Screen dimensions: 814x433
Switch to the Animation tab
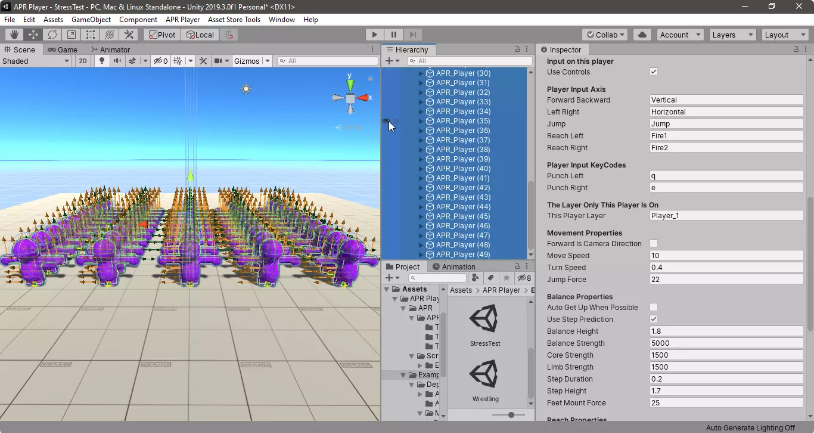pyautogui.click(x=454, y=266)
